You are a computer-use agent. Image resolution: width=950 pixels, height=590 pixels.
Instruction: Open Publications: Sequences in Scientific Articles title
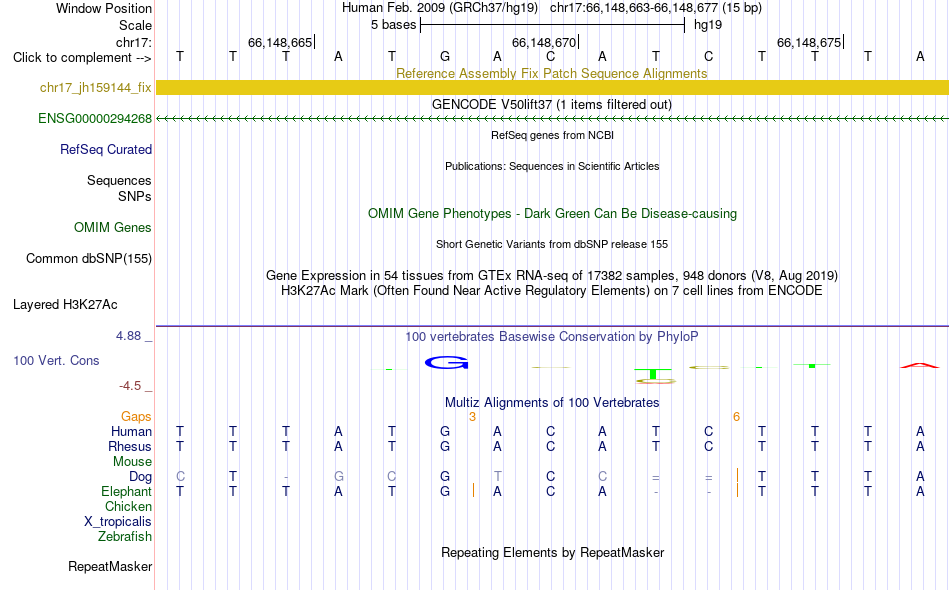click(x=552, y=167)
